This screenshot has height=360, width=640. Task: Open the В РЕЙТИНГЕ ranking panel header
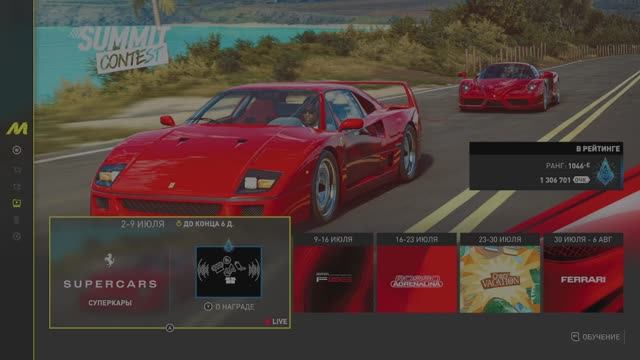coord(546,149)
